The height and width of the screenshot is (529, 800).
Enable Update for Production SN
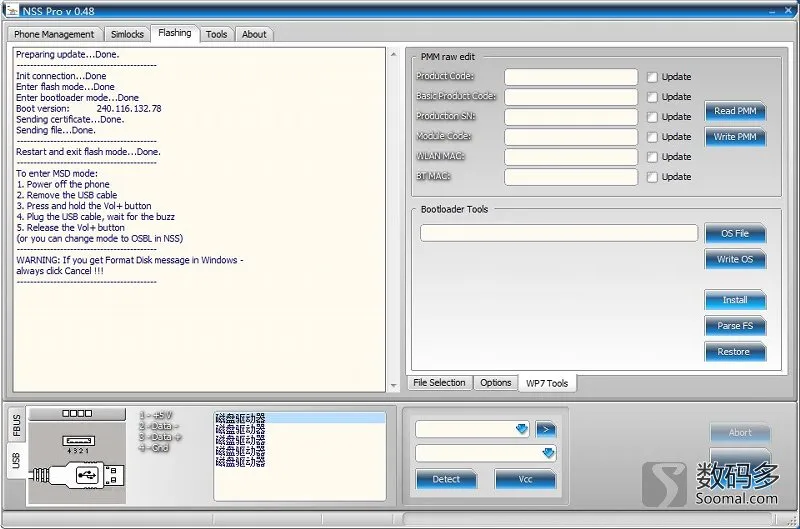pos(652,117)
